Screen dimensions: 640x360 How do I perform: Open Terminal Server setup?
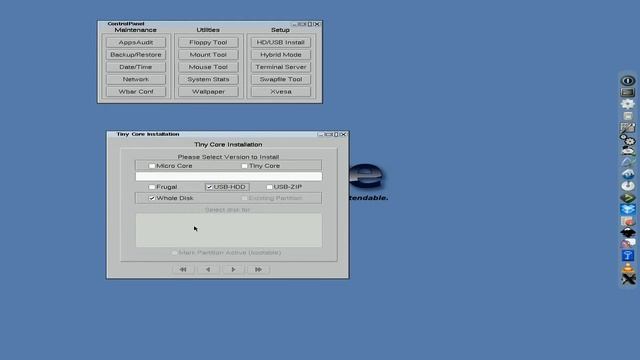click(281, 67)
